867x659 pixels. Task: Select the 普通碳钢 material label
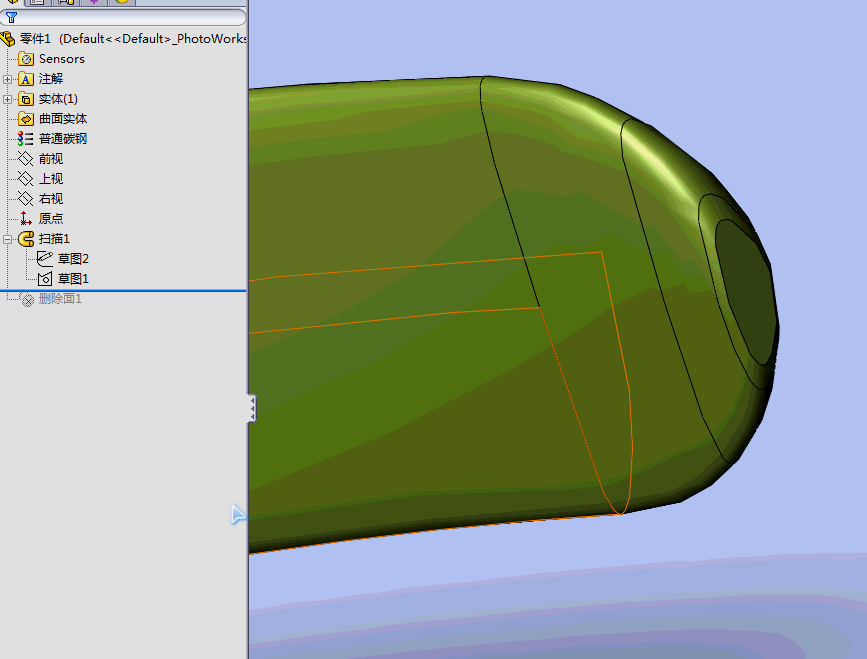tap(63, 139)
